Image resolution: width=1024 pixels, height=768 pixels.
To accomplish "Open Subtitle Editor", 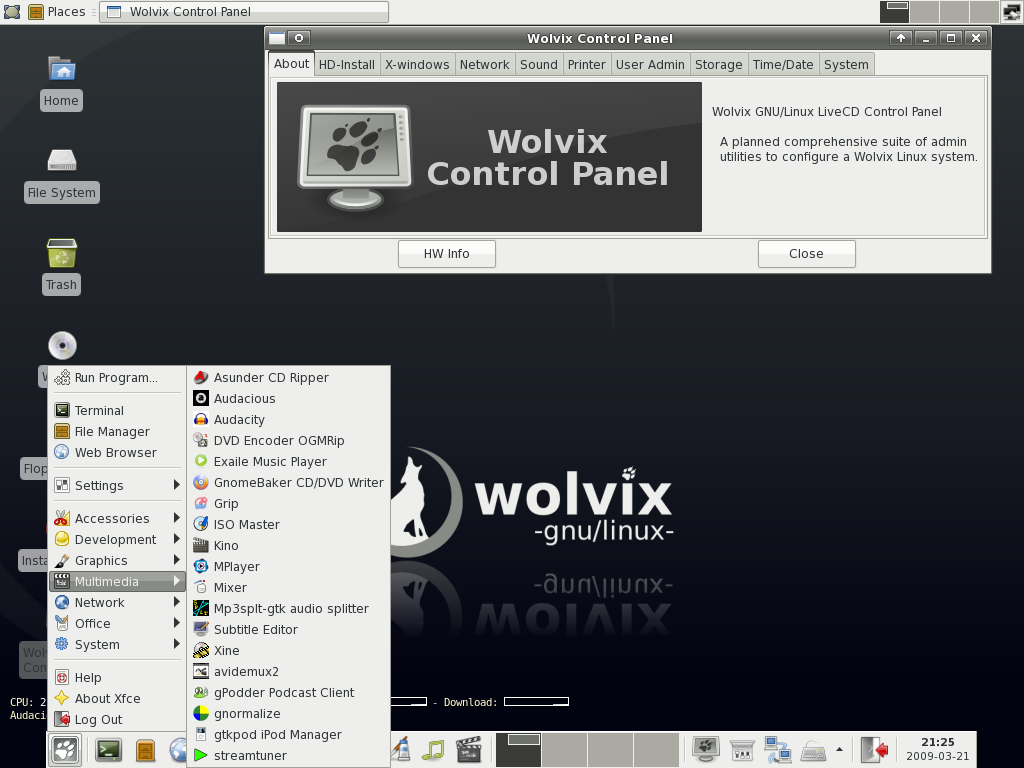I will click(288, 630).
